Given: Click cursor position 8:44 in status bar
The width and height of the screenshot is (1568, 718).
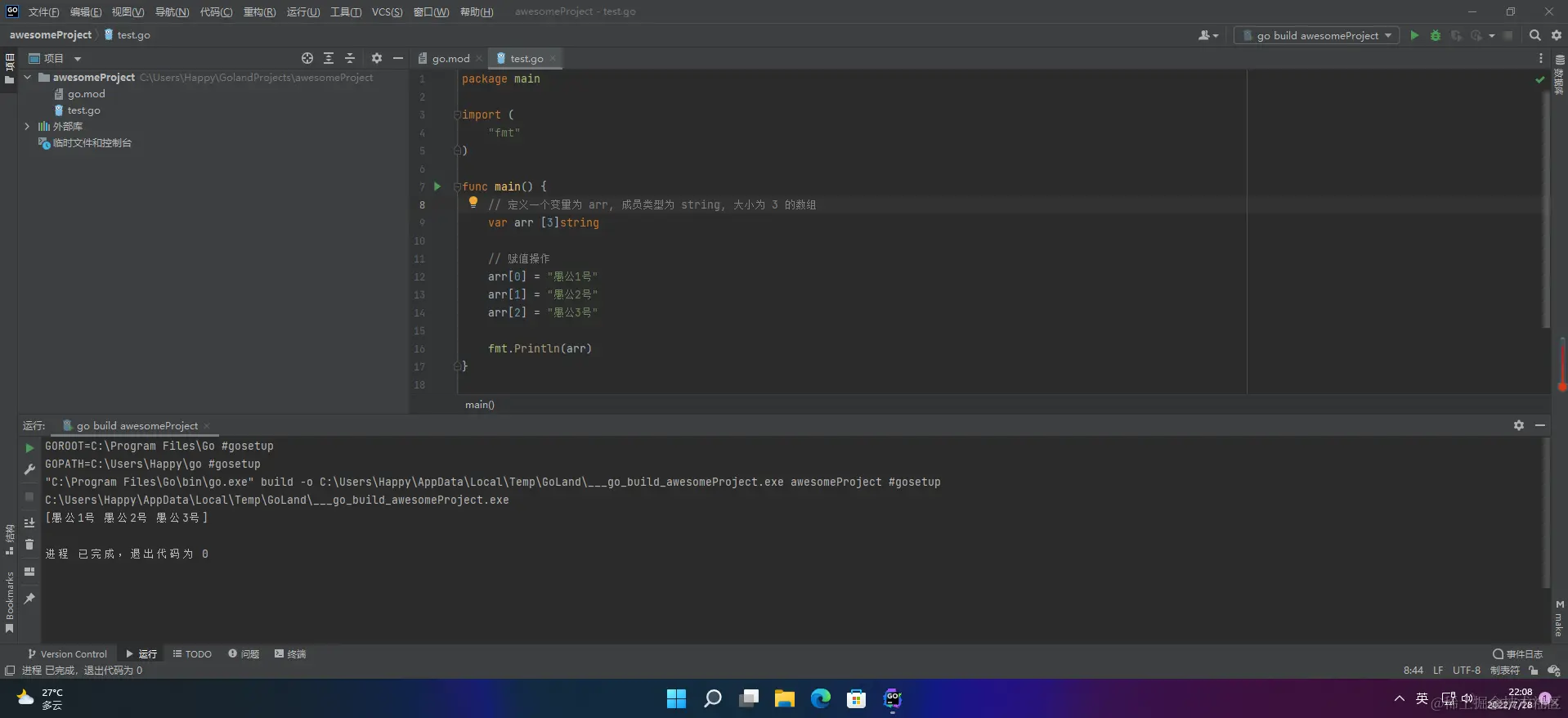Looking at the screenshot, I should tap(1413, 670).
